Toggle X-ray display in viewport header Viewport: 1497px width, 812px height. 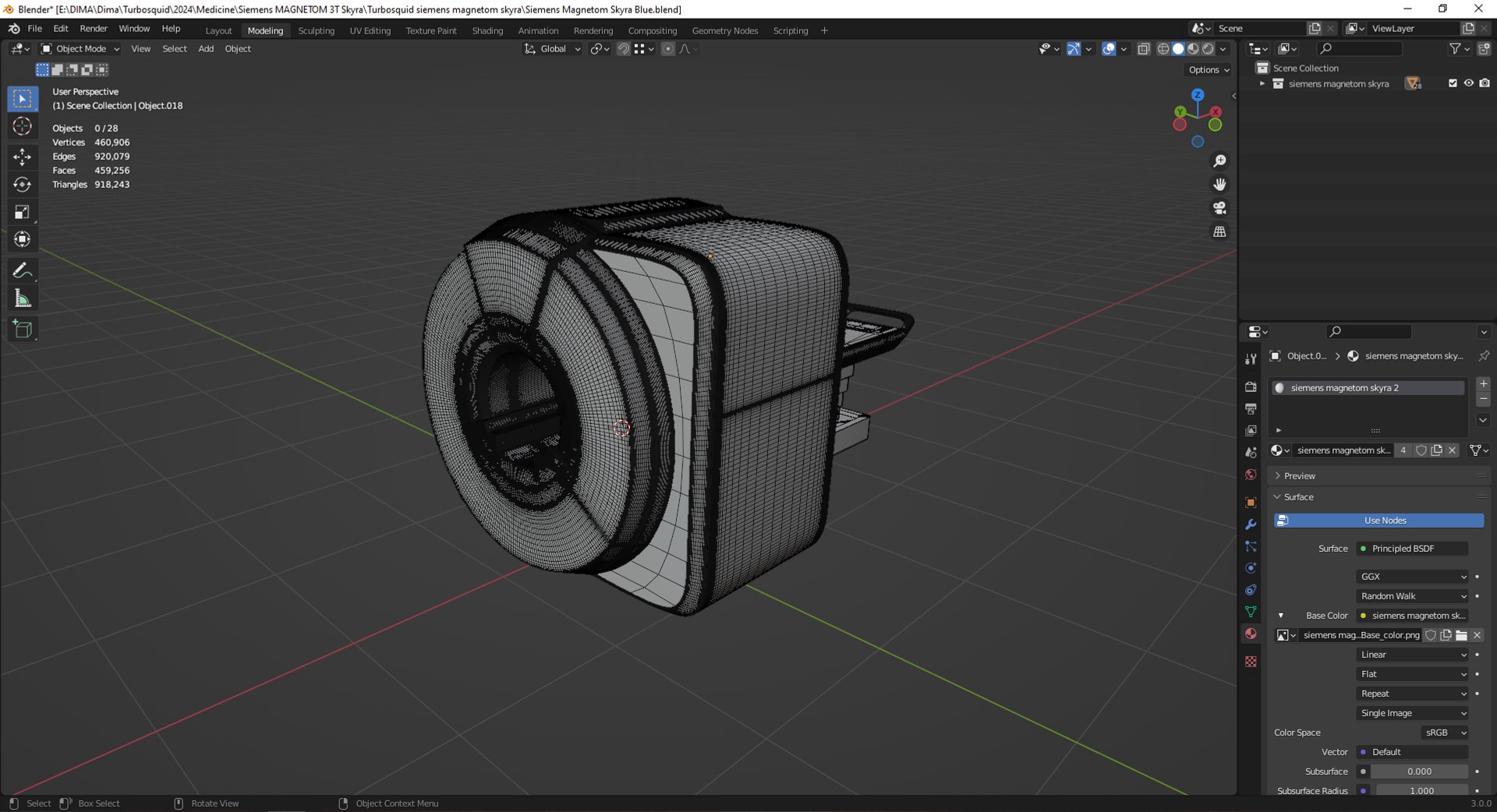coord(1144,49)
